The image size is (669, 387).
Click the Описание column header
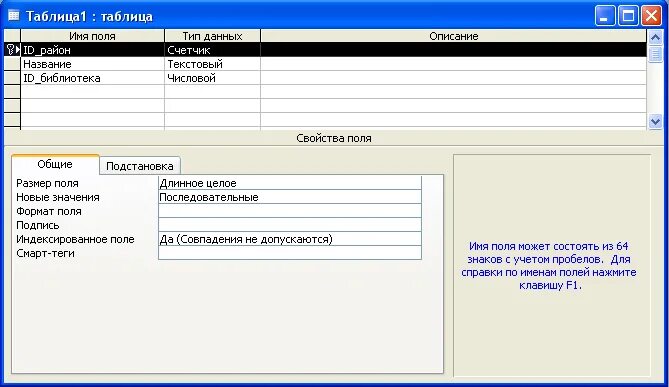tap(454, 36)
